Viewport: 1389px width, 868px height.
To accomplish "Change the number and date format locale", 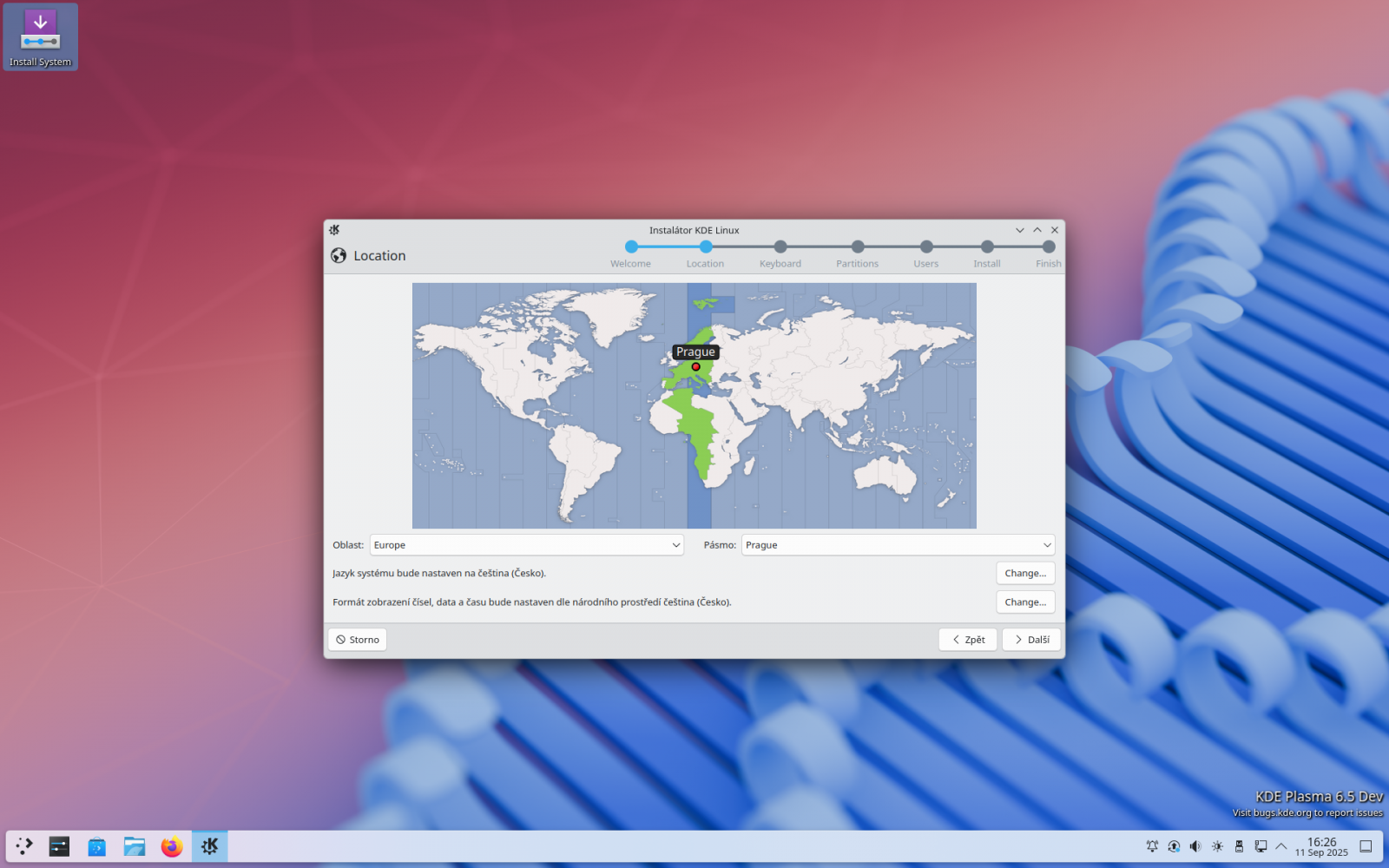I will coord(1025,602).
